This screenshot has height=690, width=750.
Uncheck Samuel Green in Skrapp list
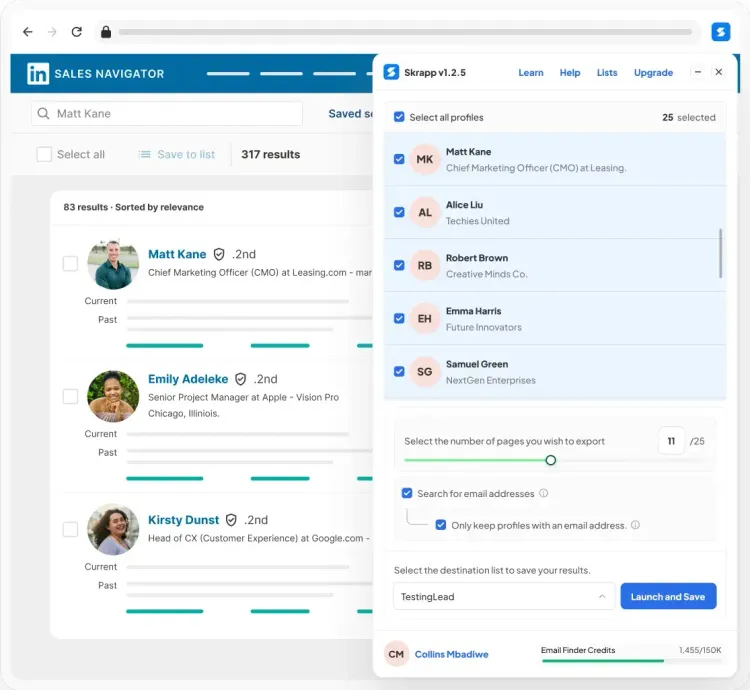[x=399, y=372]
